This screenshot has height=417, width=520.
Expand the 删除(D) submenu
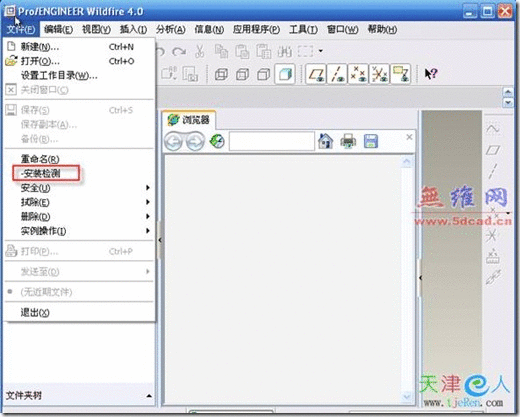tap(79, 217)
